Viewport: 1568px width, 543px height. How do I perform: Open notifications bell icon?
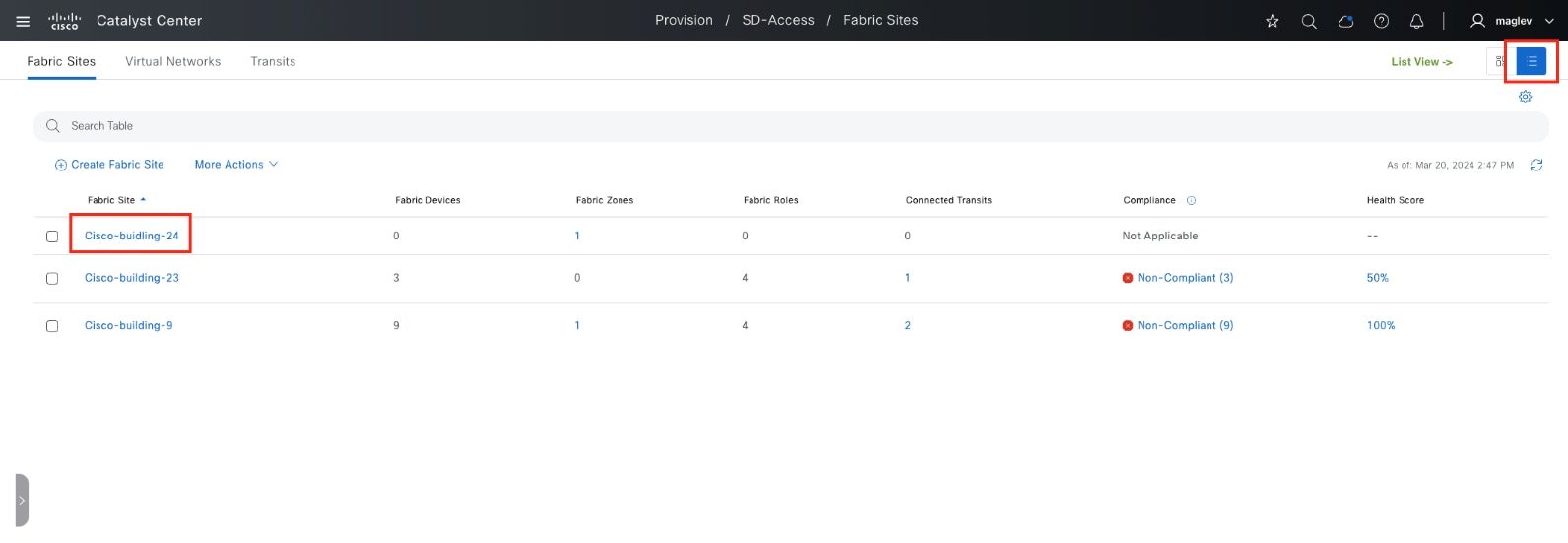[1417, 21]
